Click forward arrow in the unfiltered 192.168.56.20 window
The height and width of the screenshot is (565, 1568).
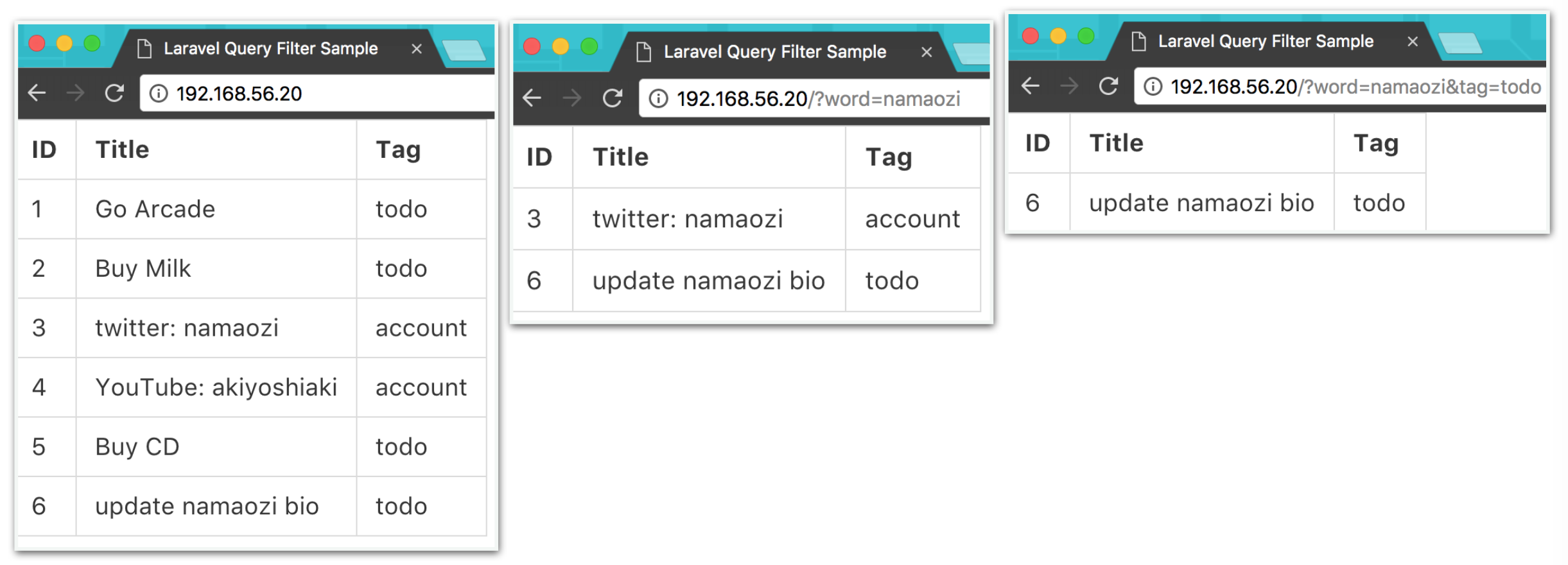pyautogui.click(x=76, y=94)
